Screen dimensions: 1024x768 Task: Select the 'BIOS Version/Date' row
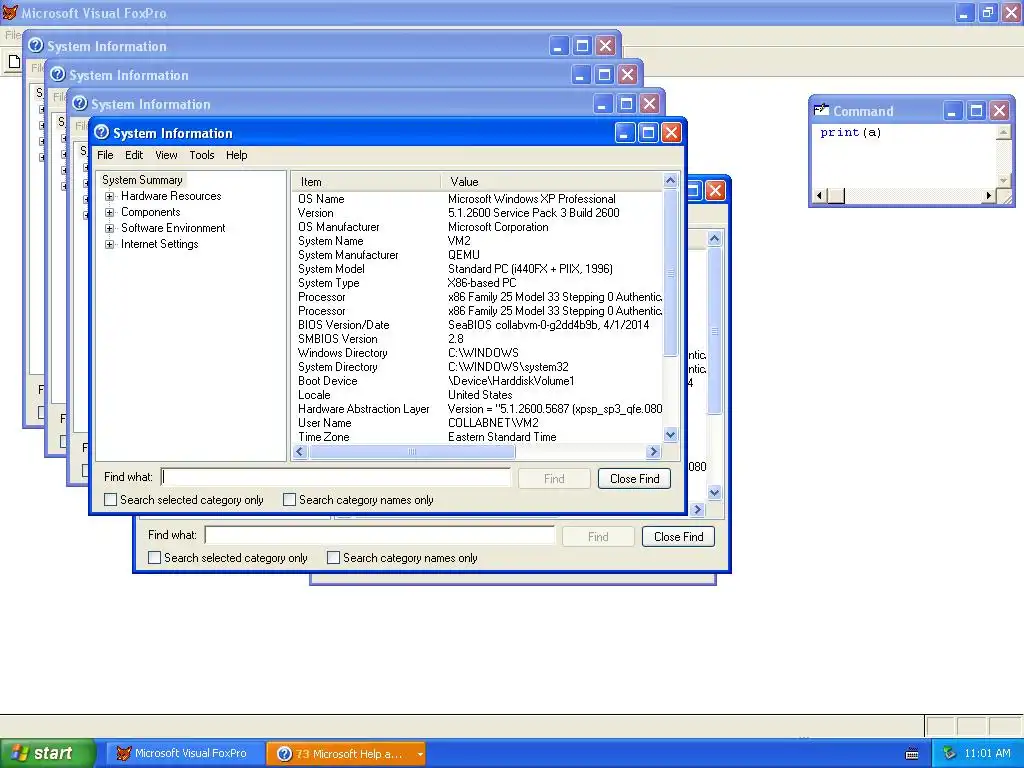[477, 325]
